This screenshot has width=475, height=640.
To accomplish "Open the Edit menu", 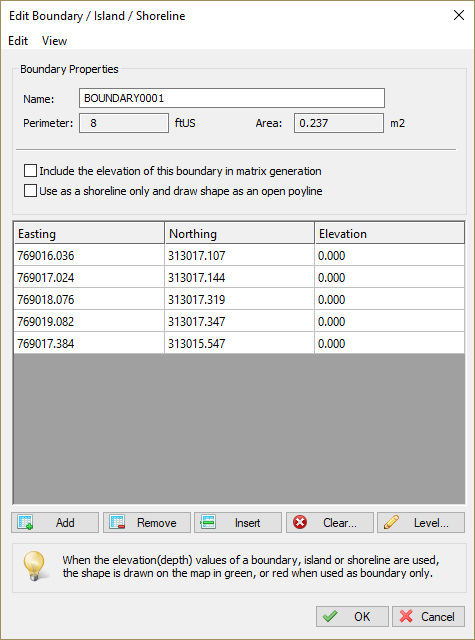I will tap(18, 41).
